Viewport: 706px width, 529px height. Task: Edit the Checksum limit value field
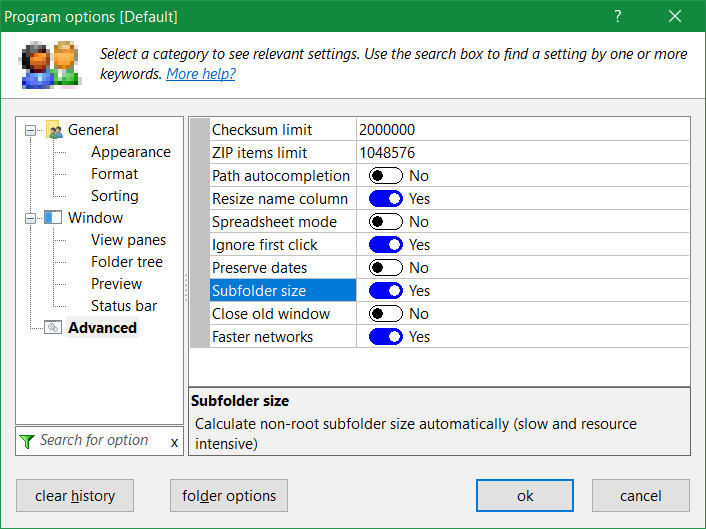[x=520, y=130]
